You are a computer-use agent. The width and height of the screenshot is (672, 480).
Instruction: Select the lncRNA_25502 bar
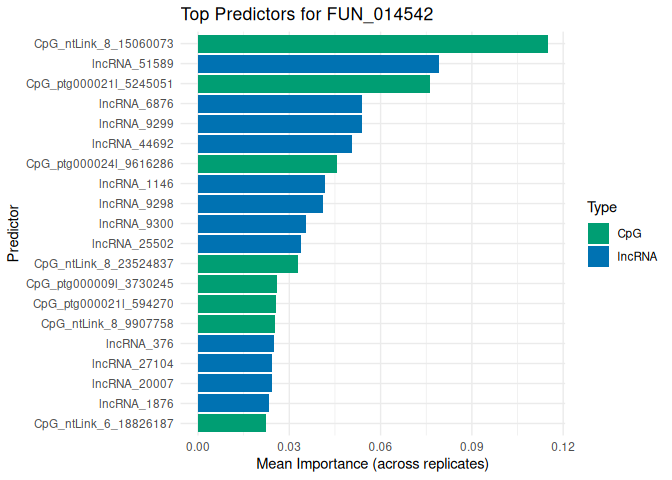click(x=249, y=244)
